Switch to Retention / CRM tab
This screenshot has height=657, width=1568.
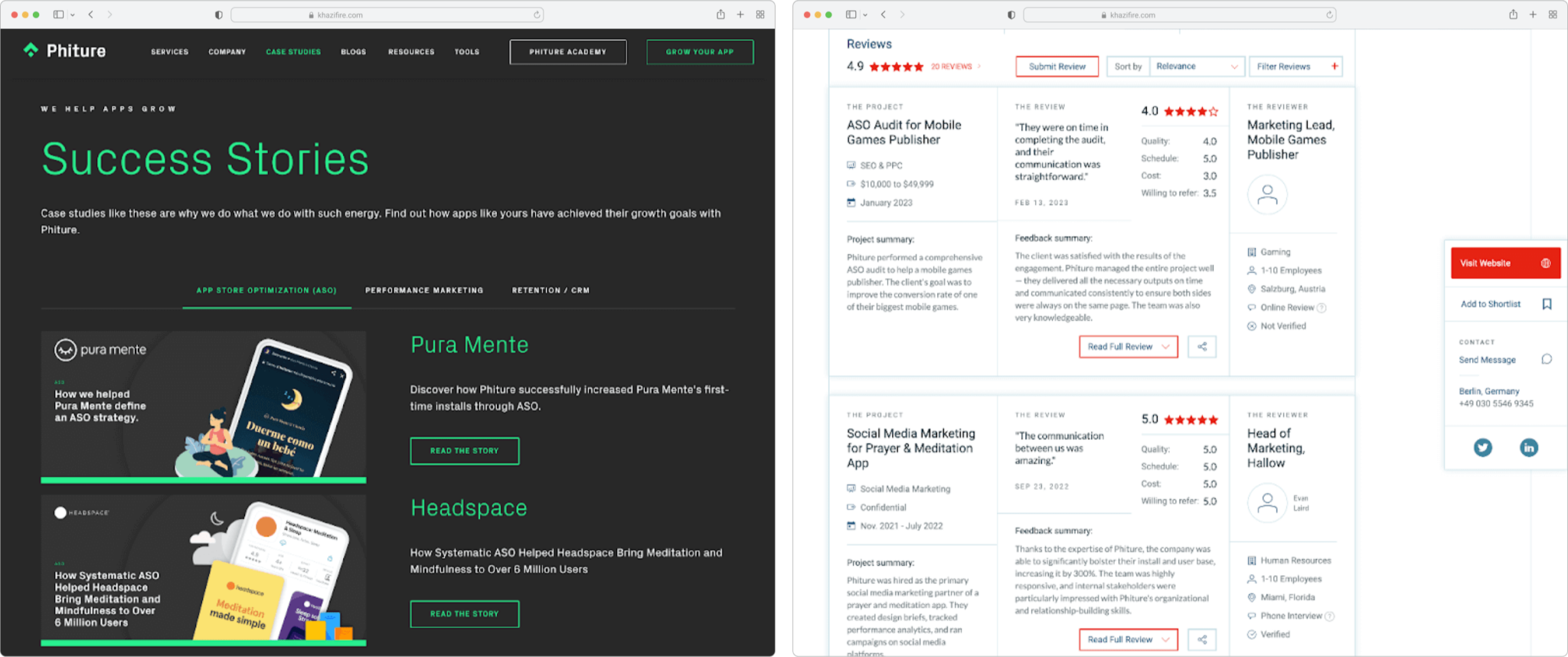pyautogui.click(x=550, y=291)
